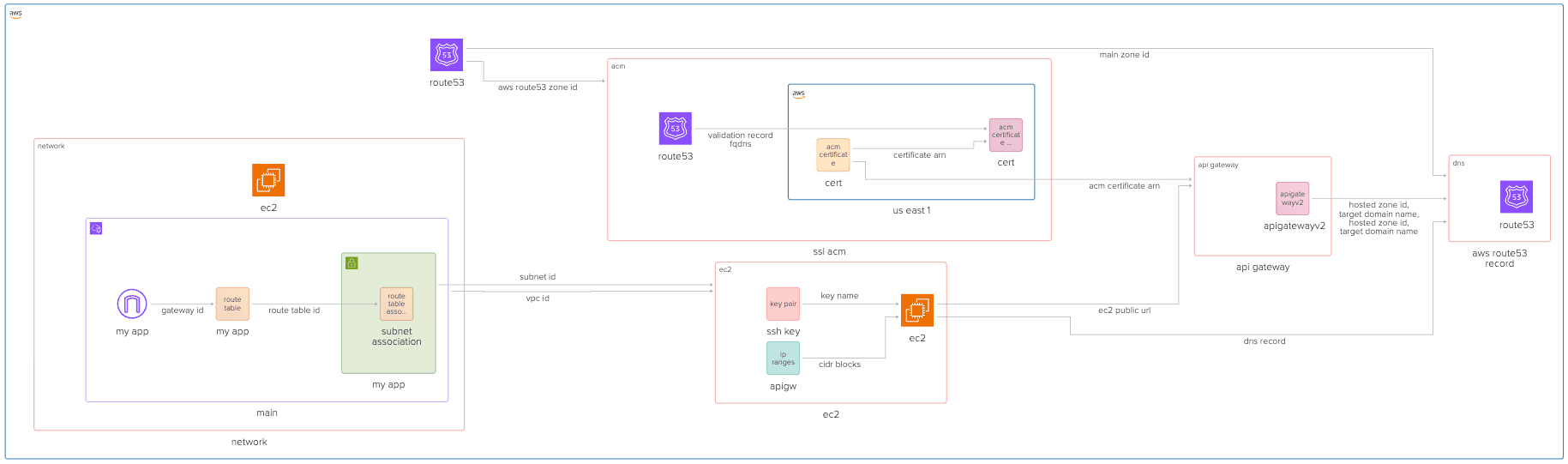1568x464 pixels.
Task: Click the aws logo inside the us east 1 box
Action: click(x=798, y=94)
